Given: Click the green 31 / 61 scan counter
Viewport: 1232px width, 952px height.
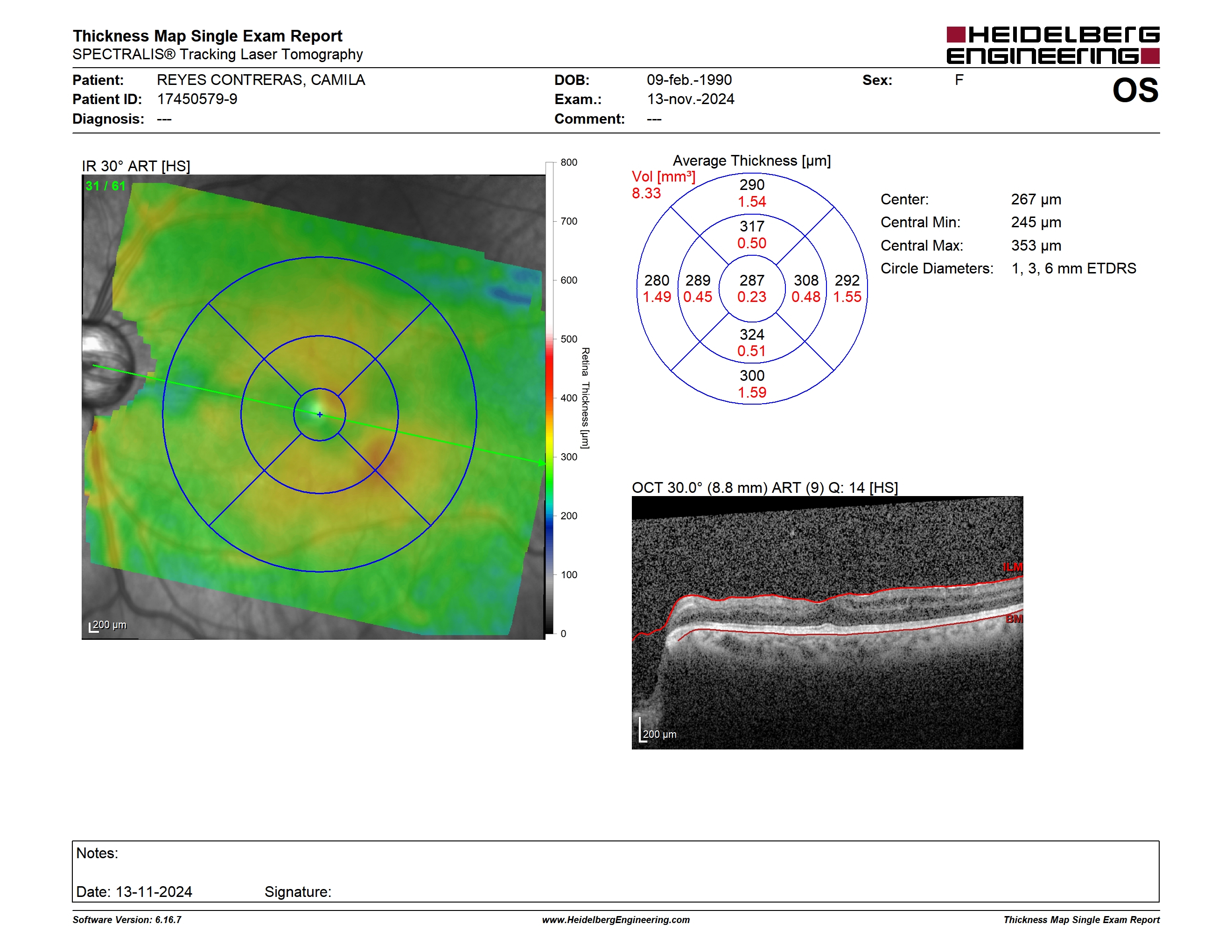Looking at the screenshot, I should point(105,186).
